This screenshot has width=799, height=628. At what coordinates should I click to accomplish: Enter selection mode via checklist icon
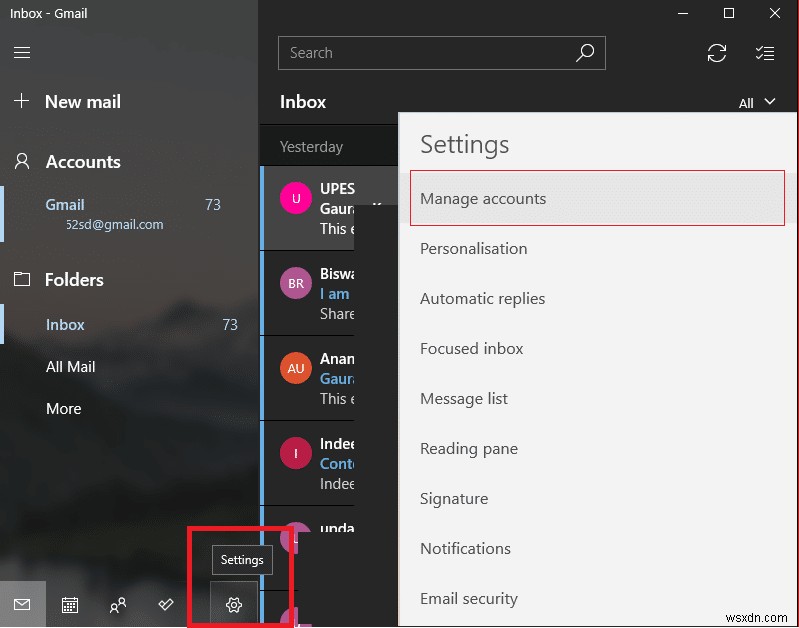pyautogui.click(x=764, y=53)
